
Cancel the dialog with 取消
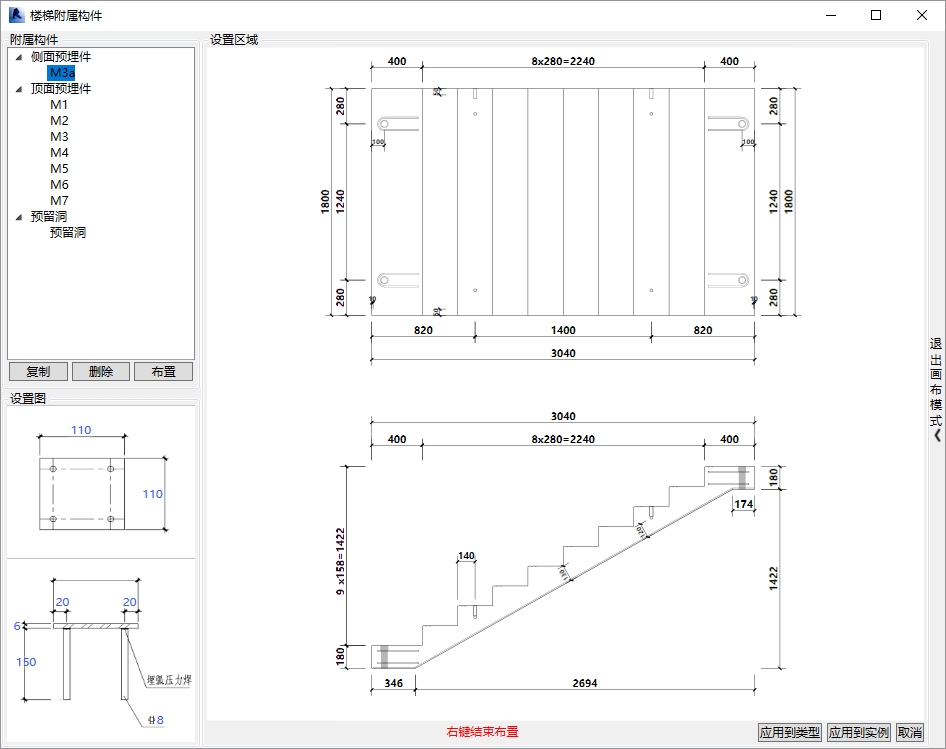point(910,733)
